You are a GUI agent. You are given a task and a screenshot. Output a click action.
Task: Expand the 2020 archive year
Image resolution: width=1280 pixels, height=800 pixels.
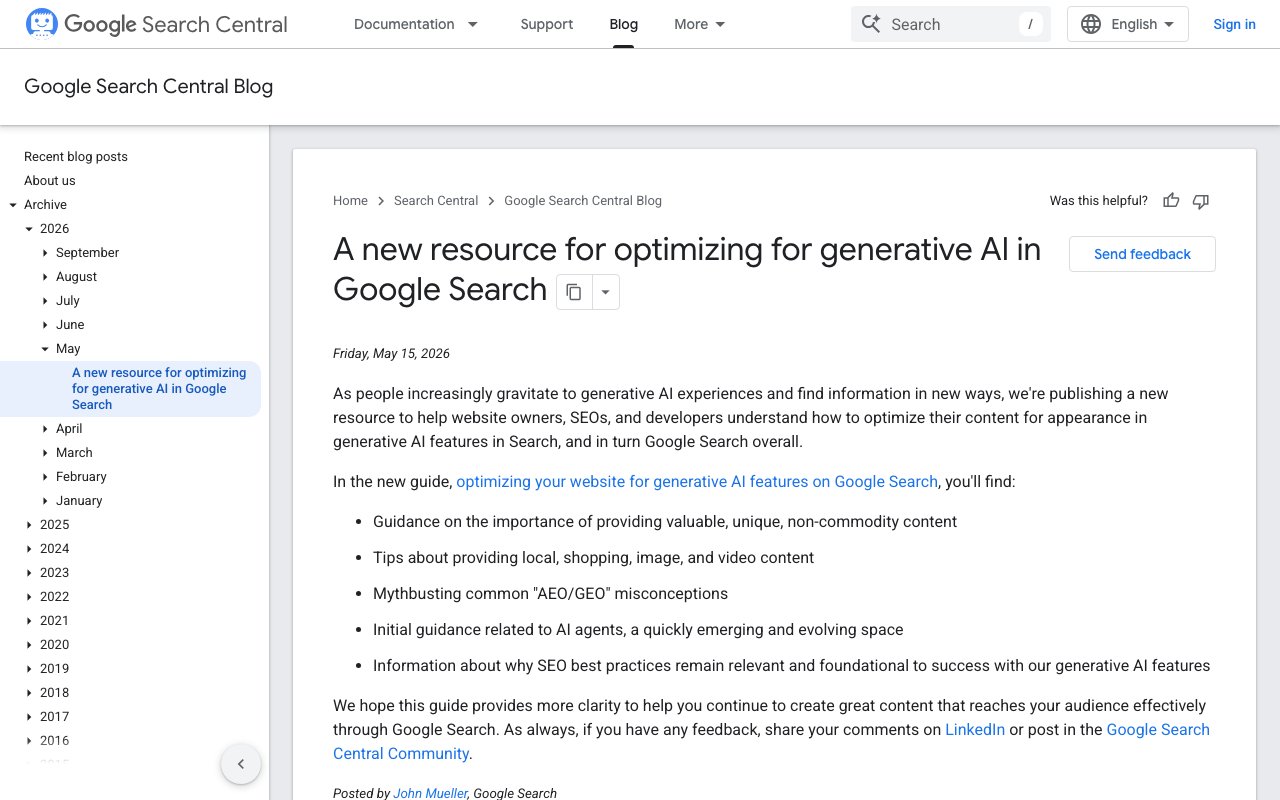tap(29, 645)
